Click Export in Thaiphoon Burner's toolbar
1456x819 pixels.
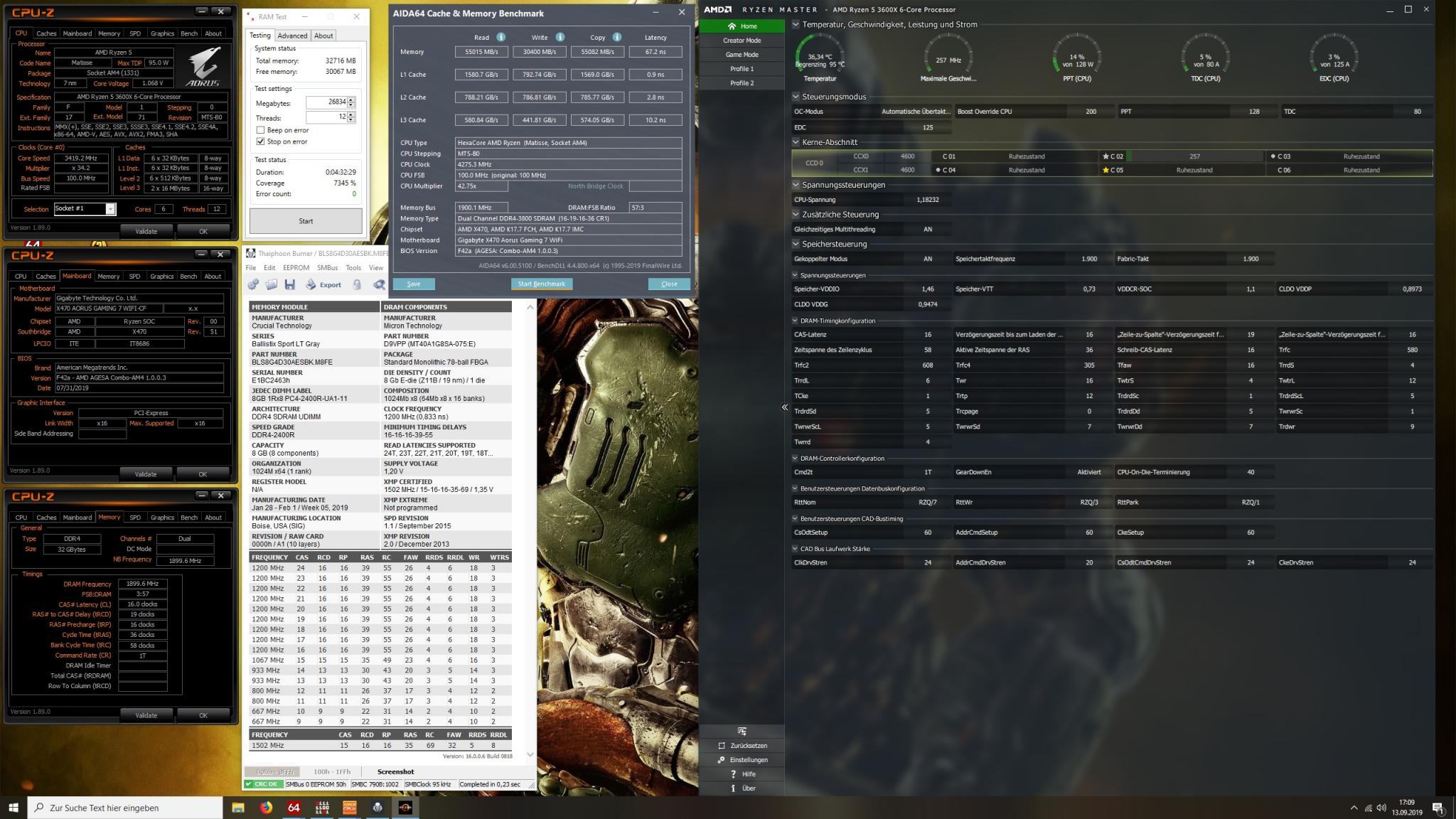(323, 284)
